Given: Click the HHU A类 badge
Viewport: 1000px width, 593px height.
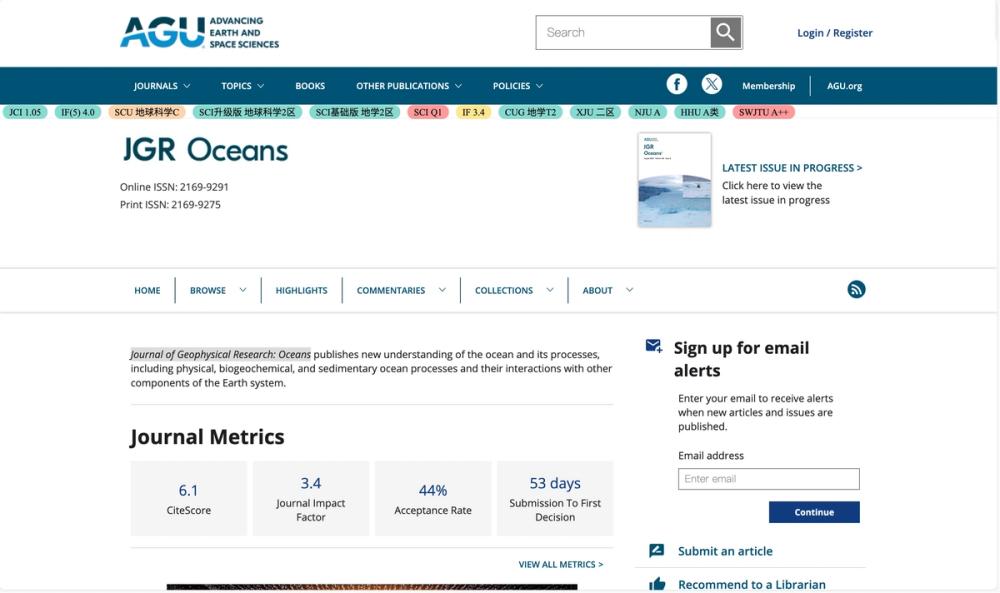Looking at the screenshot, I should coord(699,112).
